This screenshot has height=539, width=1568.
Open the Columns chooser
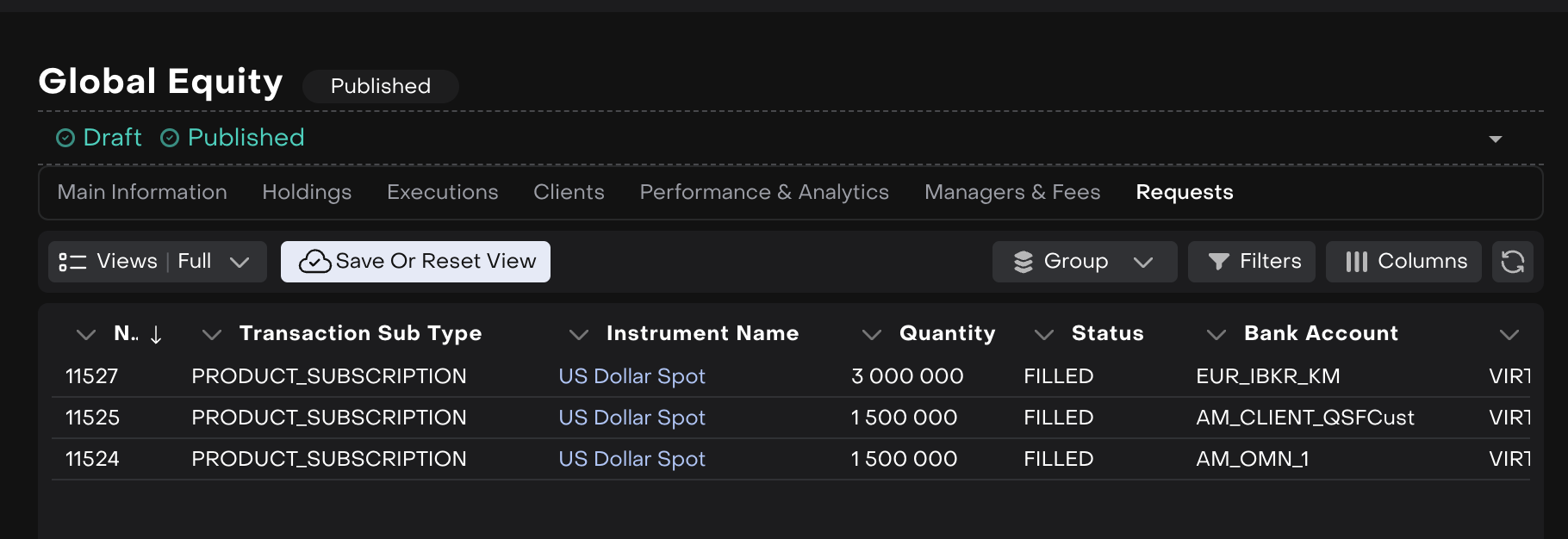[1403, 262]
